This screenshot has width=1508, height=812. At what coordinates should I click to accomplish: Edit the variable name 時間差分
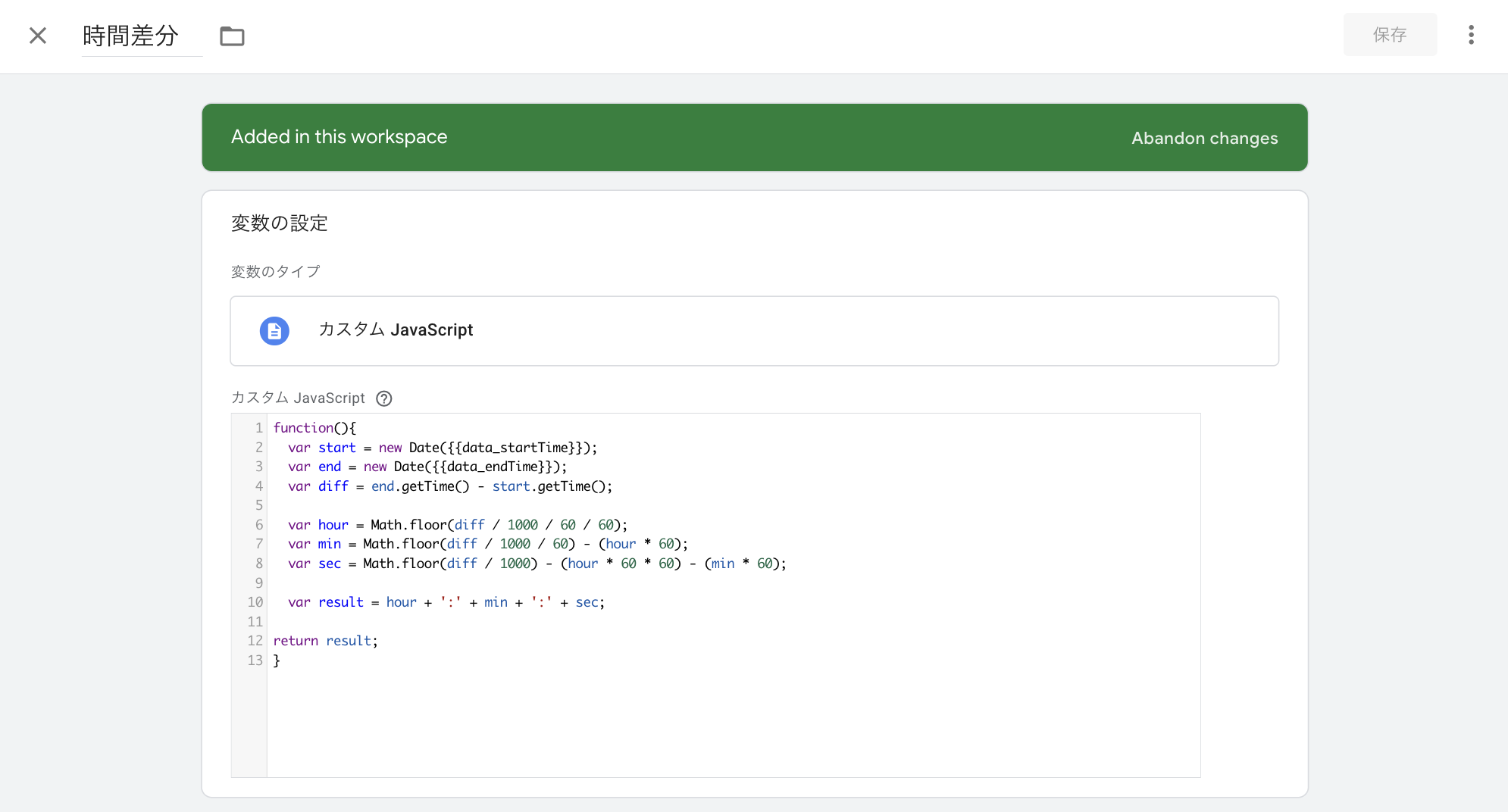[x=130, y=36]
